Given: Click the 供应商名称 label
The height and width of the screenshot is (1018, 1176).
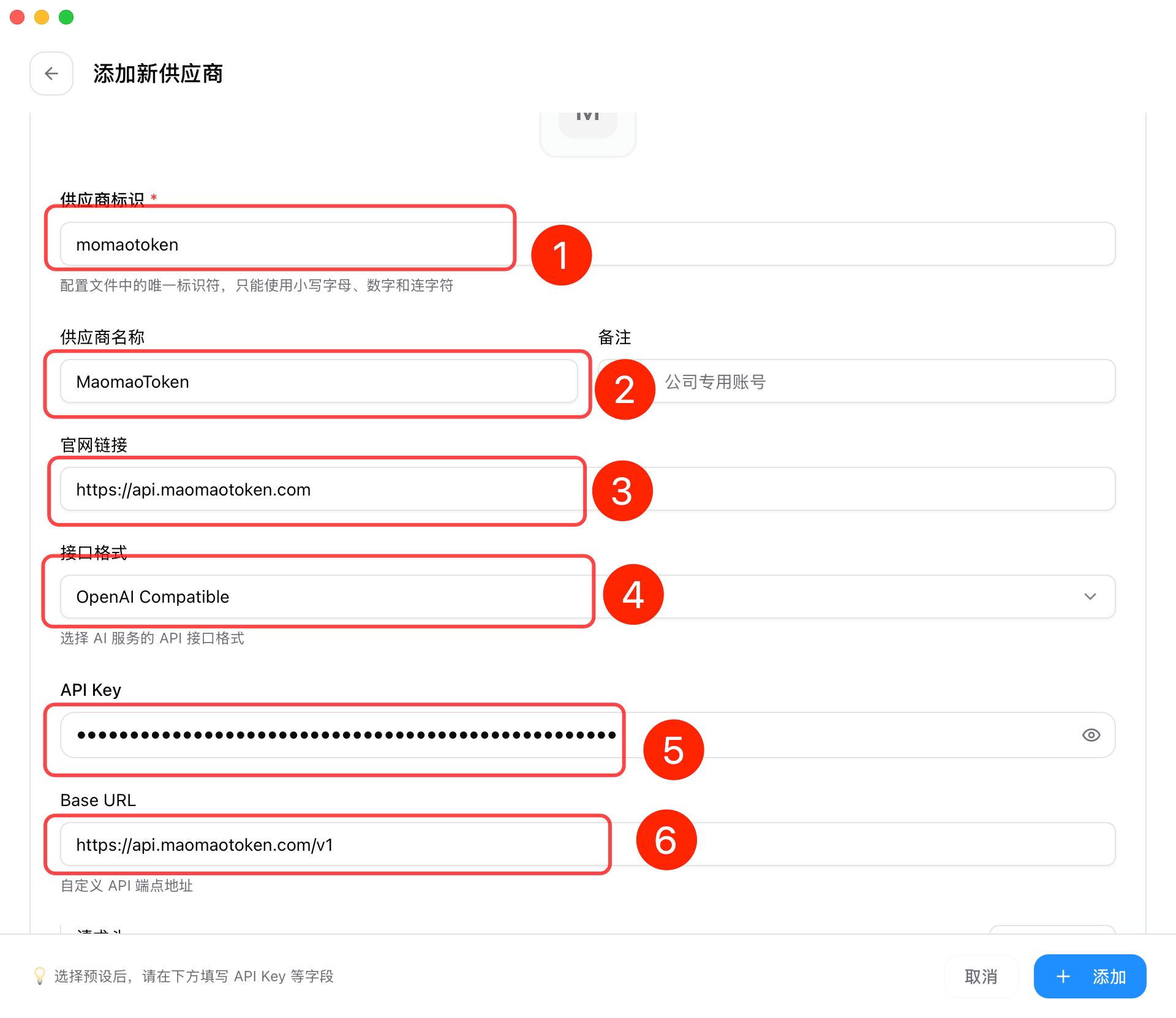Looking at the screenshot, I should click(102, 337).
